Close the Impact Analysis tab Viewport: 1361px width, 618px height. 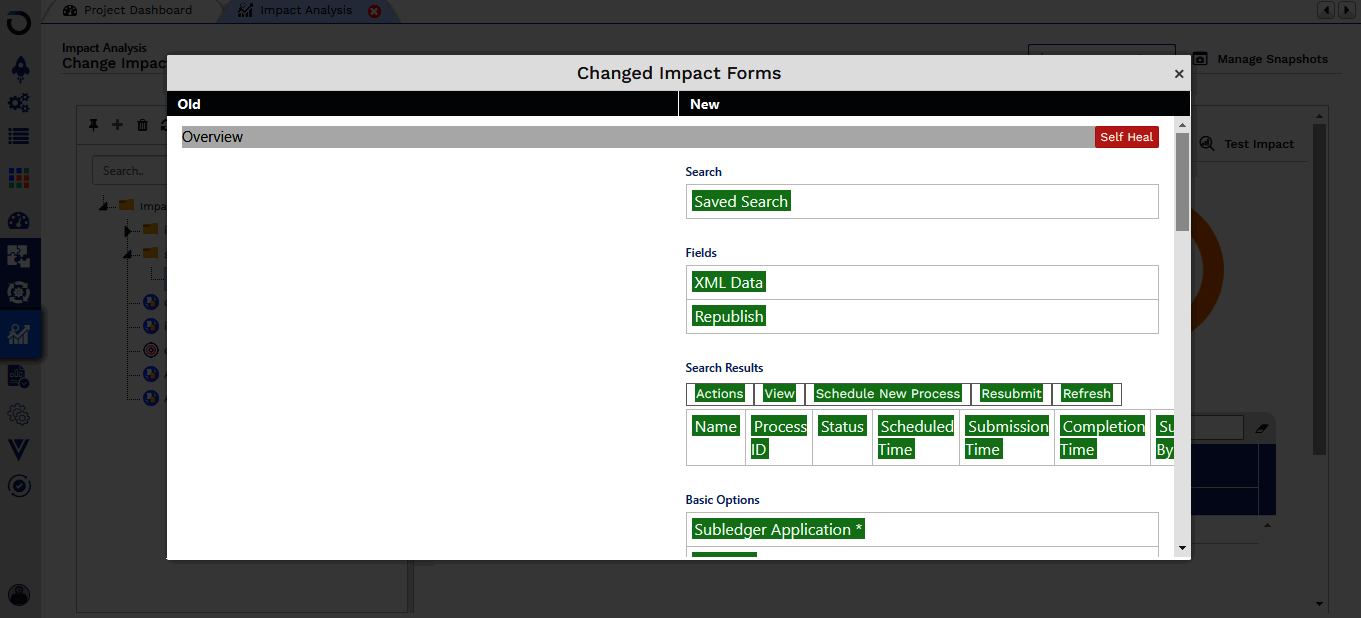[374, 11]
